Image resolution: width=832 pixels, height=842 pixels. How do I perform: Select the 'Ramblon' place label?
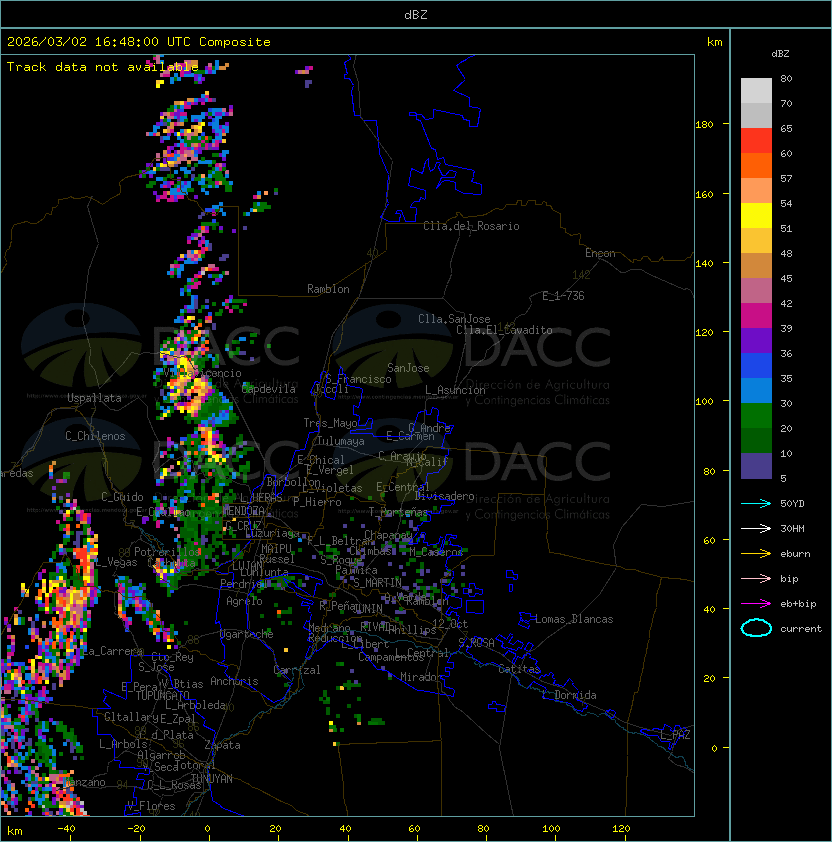328,289
